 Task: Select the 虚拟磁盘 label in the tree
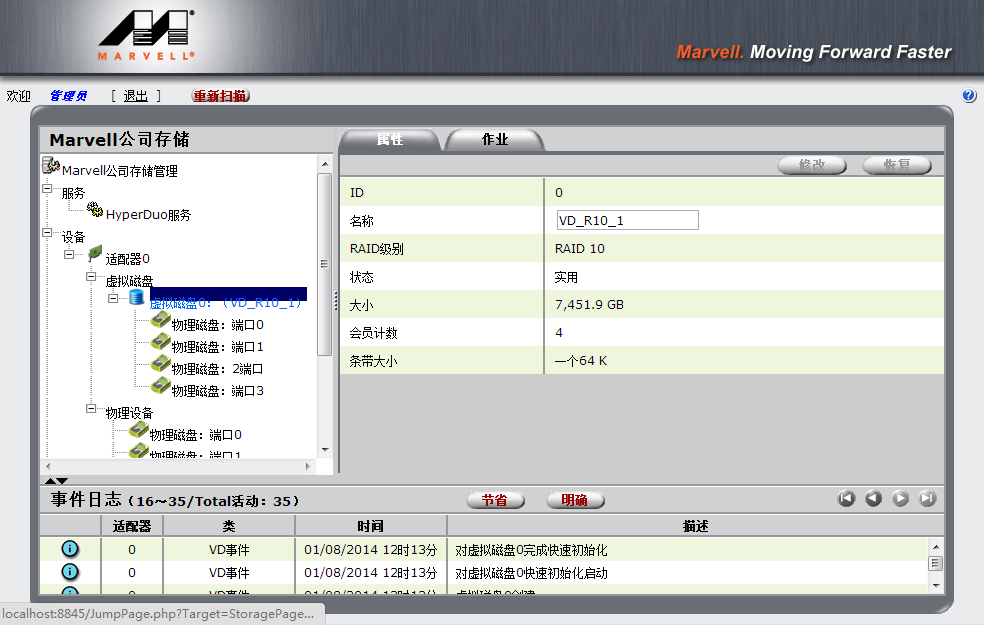point(129,281)
